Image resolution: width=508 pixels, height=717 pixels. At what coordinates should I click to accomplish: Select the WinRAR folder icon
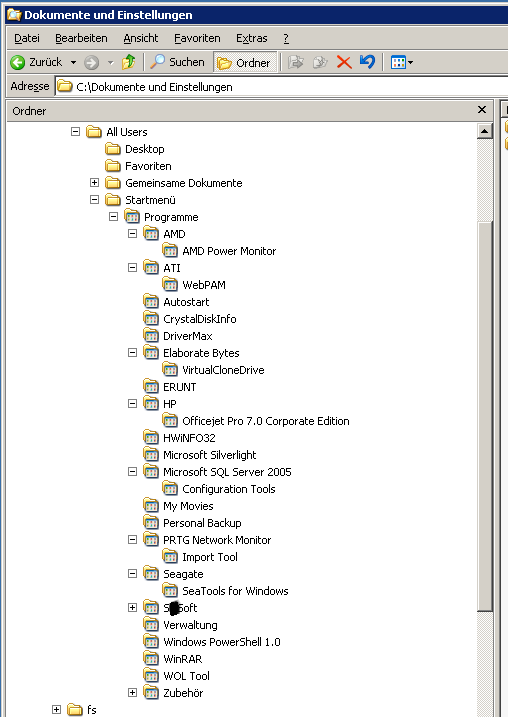pyautogui.click(x=151, y=658)
